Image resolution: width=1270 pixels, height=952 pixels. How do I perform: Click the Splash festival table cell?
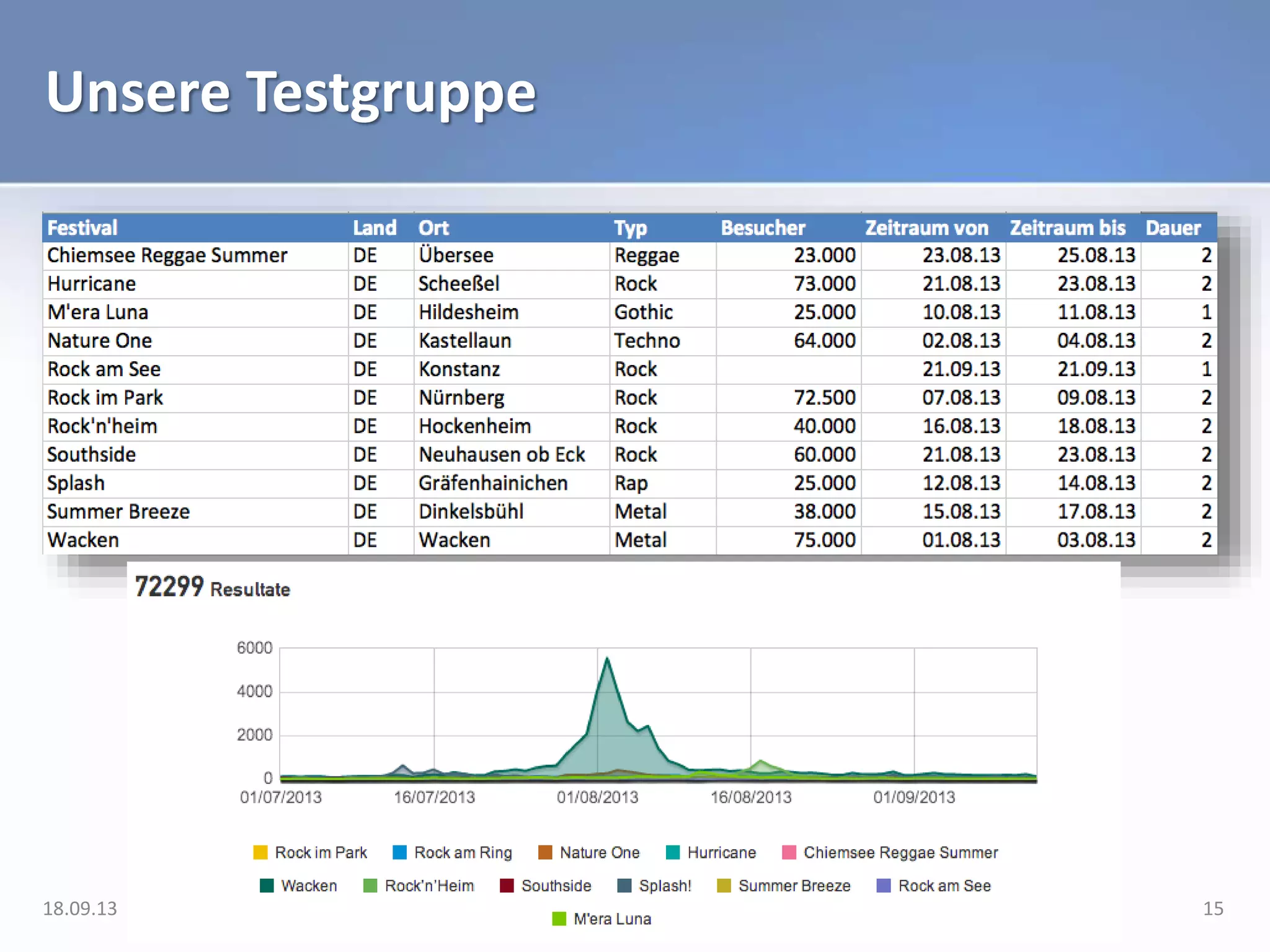point(195,483)
